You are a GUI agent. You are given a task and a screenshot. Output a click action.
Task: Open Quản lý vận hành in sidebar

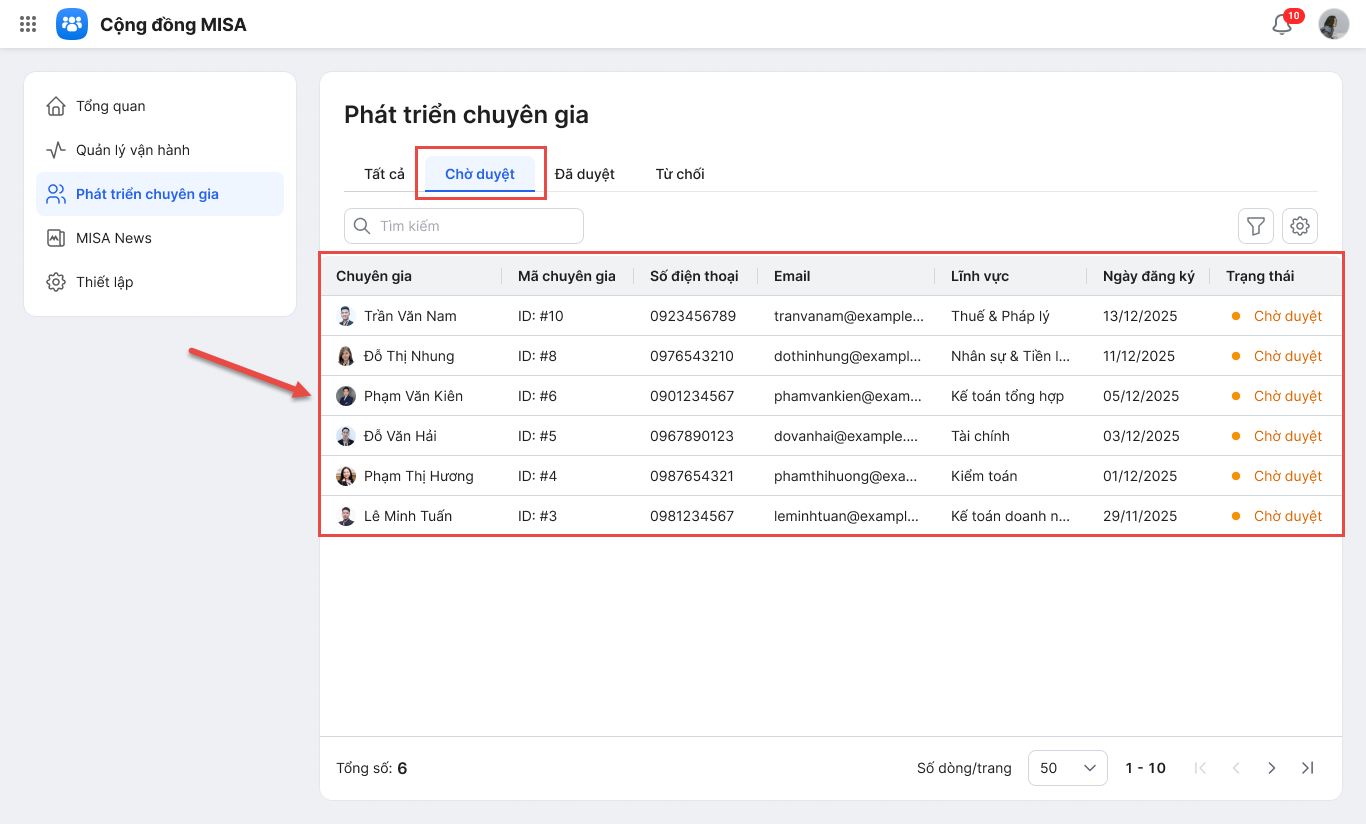[x=132, y=150]
